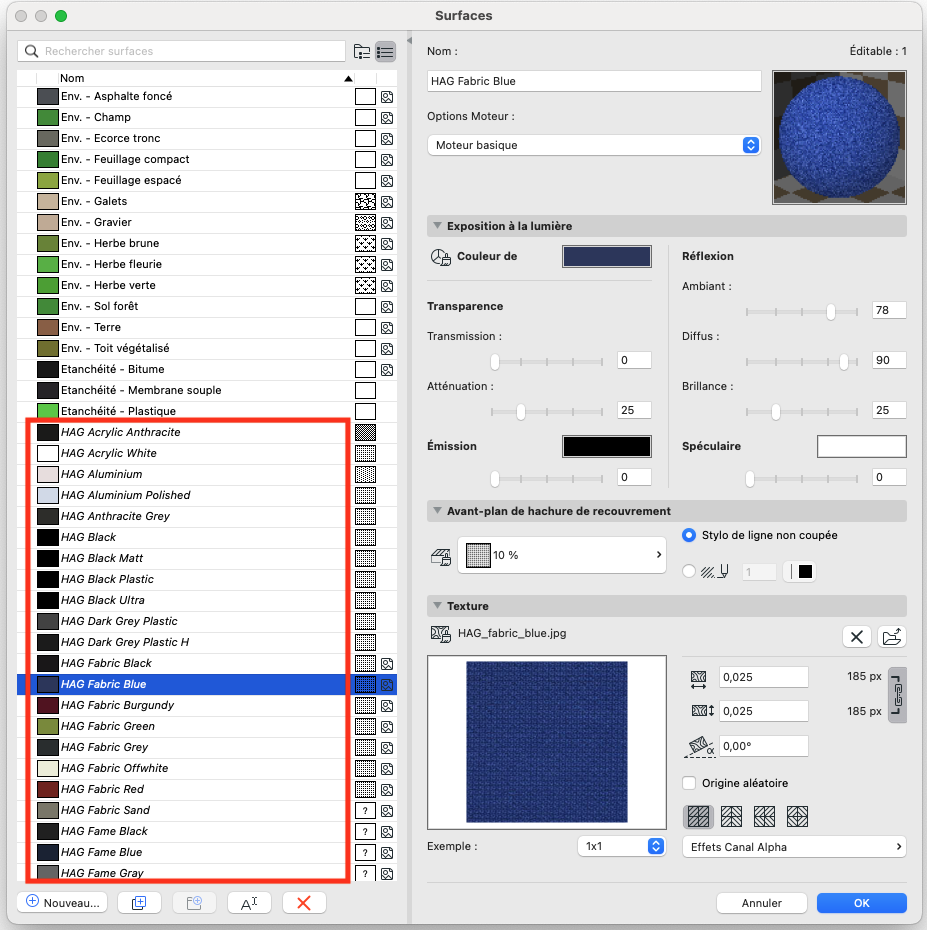Click the Couleur de surface icon
The width and height of the screenshot is (927, 930).
tap(441, 257)
